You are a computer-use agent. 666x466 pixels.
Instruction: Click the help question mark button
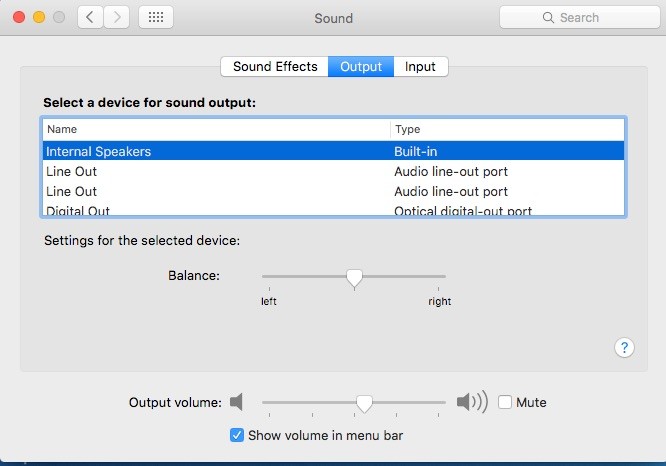(x=625, y=348)
